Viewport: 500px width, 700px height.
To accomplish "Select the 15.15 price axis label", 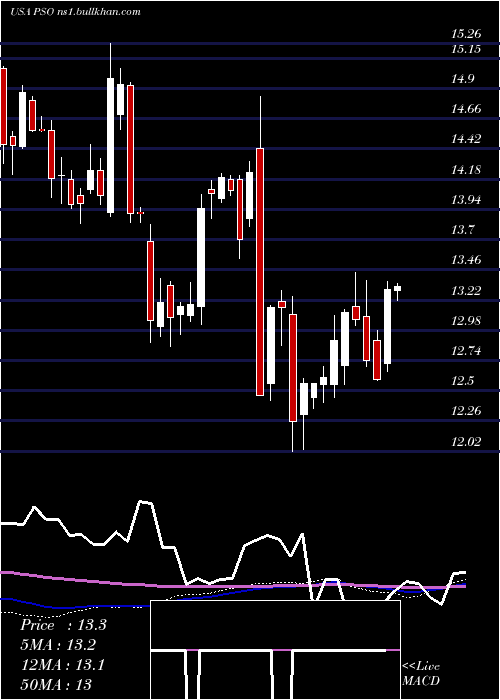I will click(466, 48).
